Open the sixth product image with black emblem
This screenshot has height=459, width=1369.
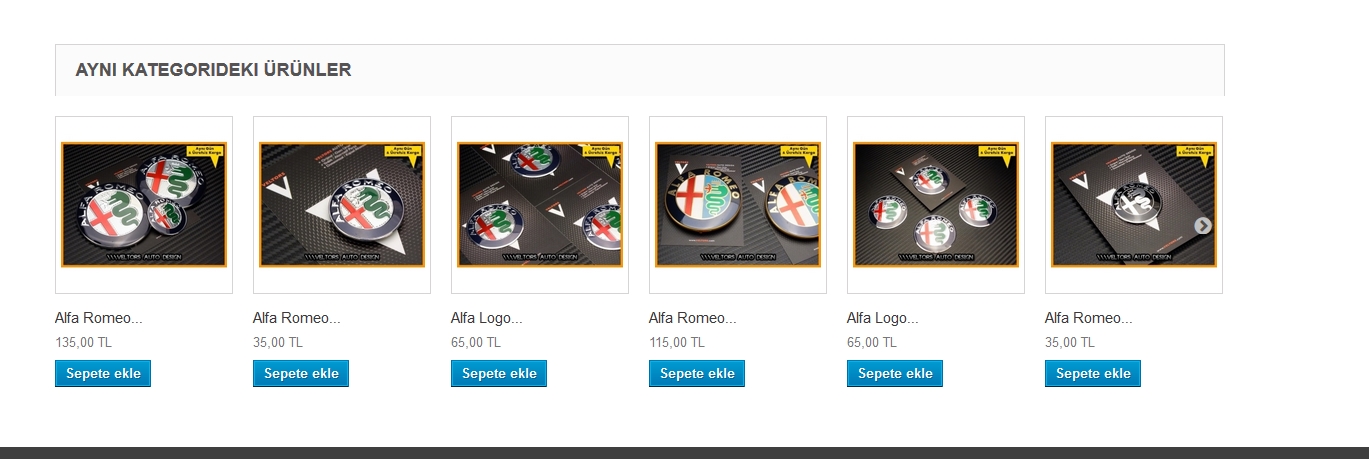coord(1134,205)
